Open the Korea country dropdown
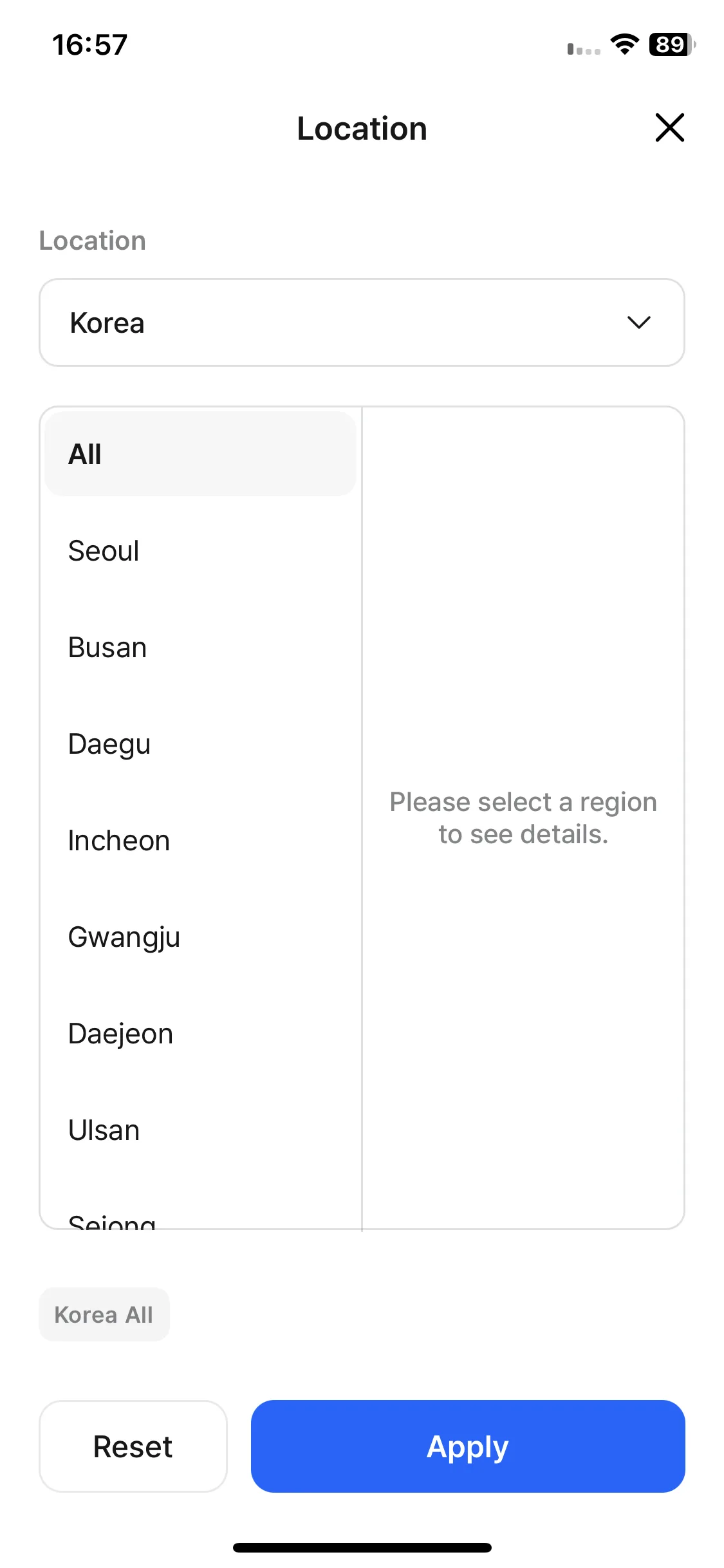Viewport: 724px width, 1568px height. coord(362,322)
